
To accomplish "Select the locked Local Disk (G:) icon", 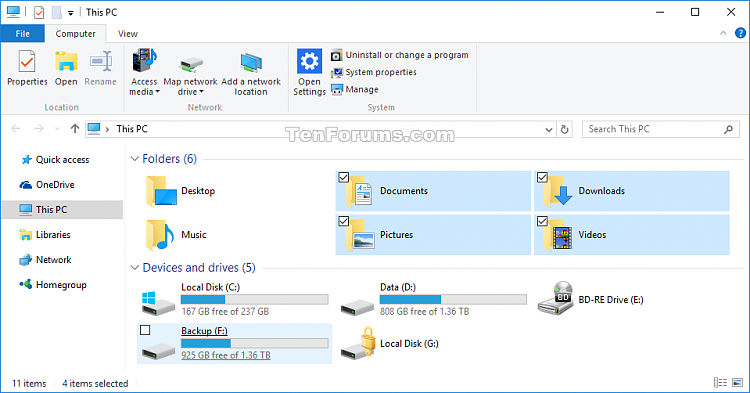I will [358, 342].
